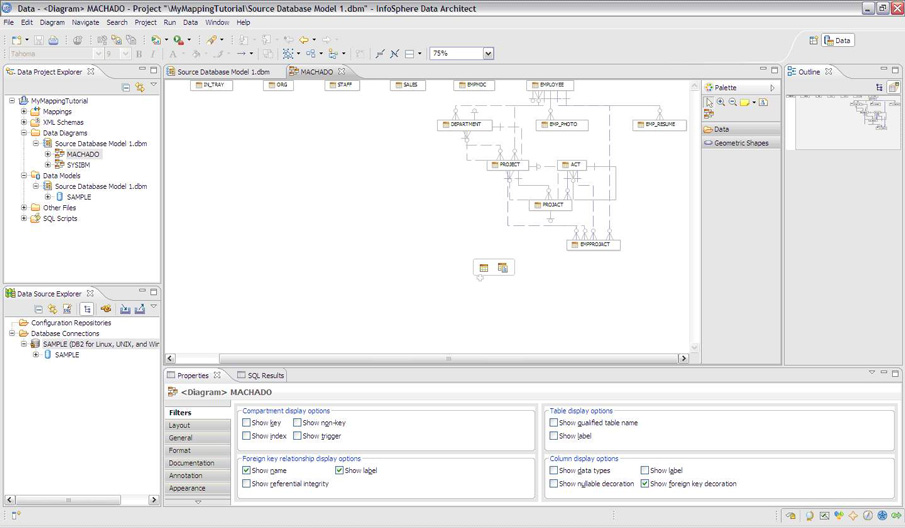Screen dimensions: 905x528
Task: Click the Outline overview mode icon
Action: [893, 87]
